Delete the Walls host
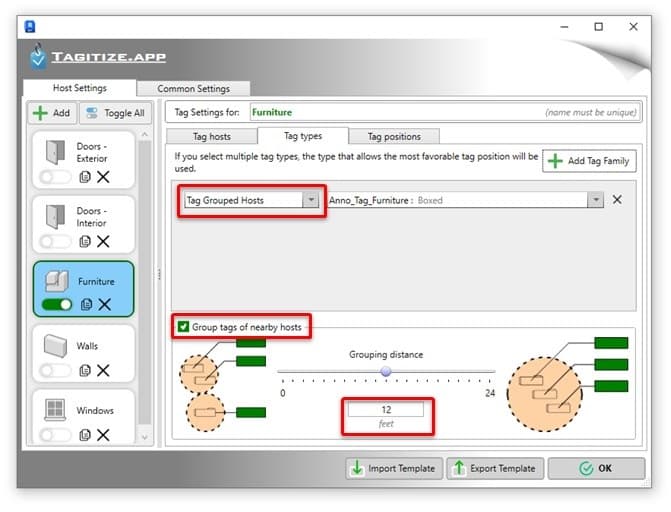The height and width of the screenshot is (512, 671). pyautogui.click(x=103, y=370)
